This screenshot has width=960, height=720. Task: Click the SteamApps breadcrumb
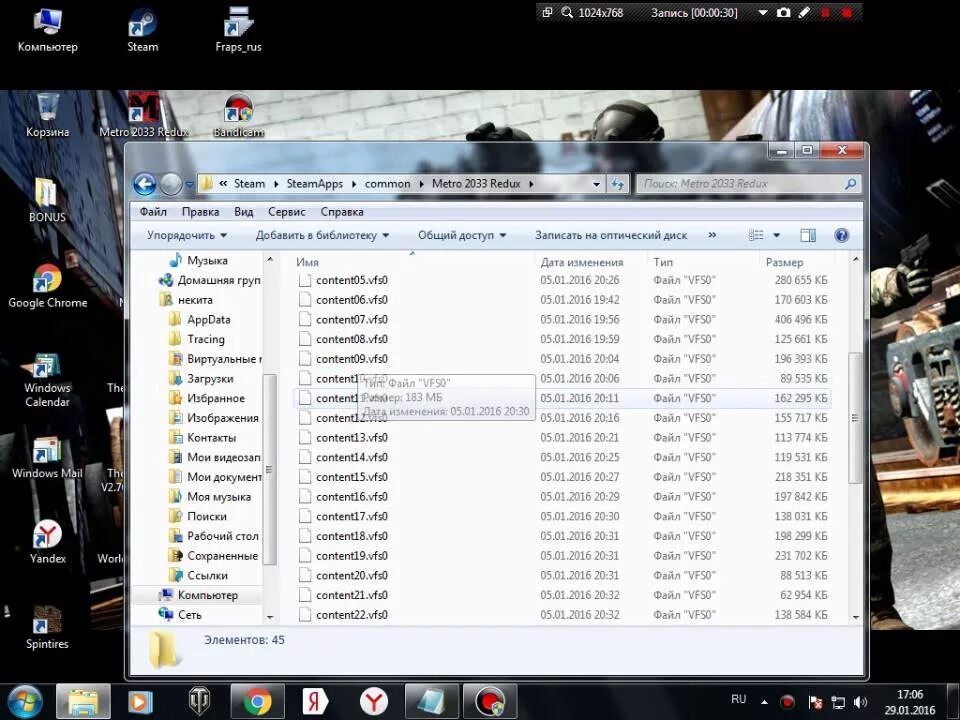[315, 184]
